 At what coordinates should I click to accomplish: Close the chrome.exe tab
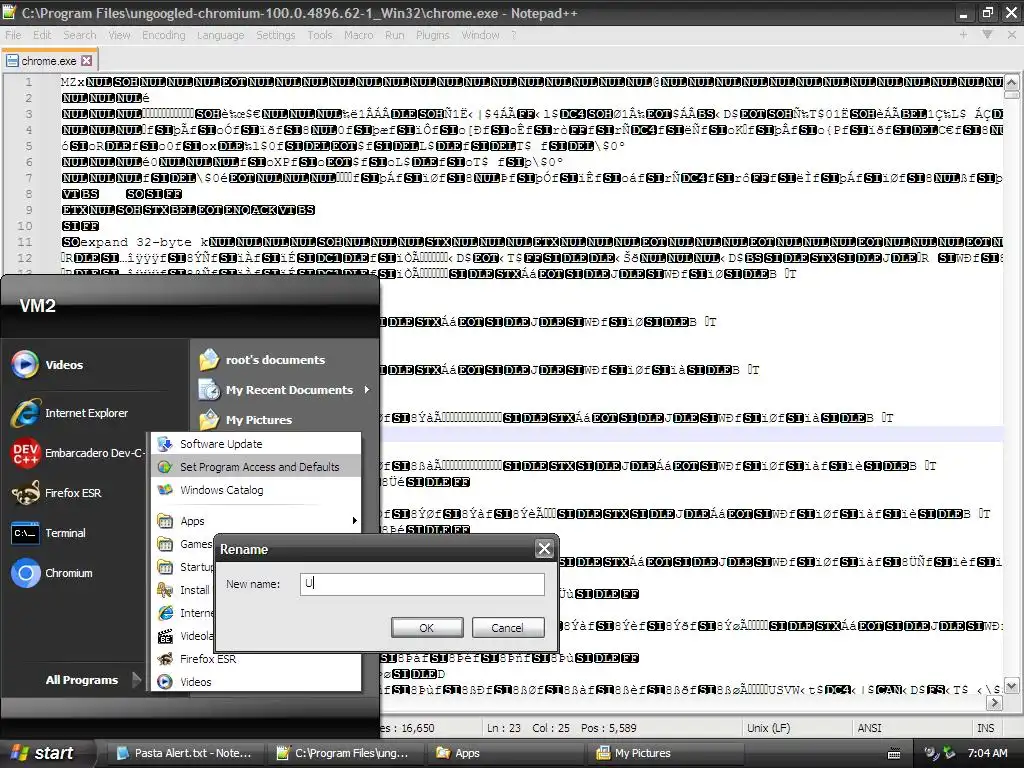86,61
